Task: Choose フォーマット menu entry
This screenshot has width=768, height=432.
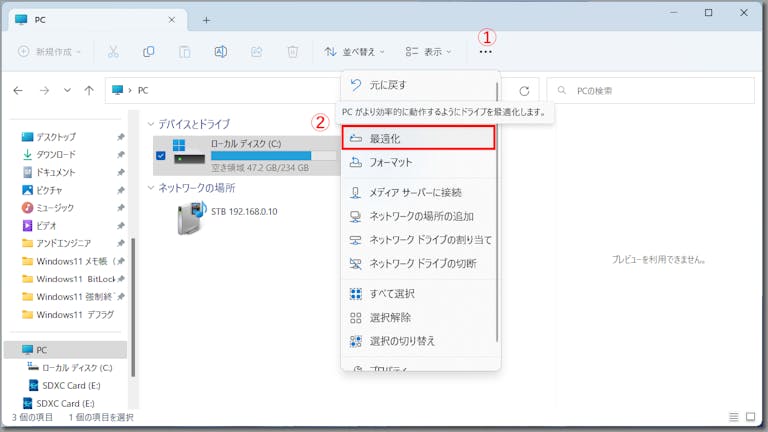Action: [419, 162]
